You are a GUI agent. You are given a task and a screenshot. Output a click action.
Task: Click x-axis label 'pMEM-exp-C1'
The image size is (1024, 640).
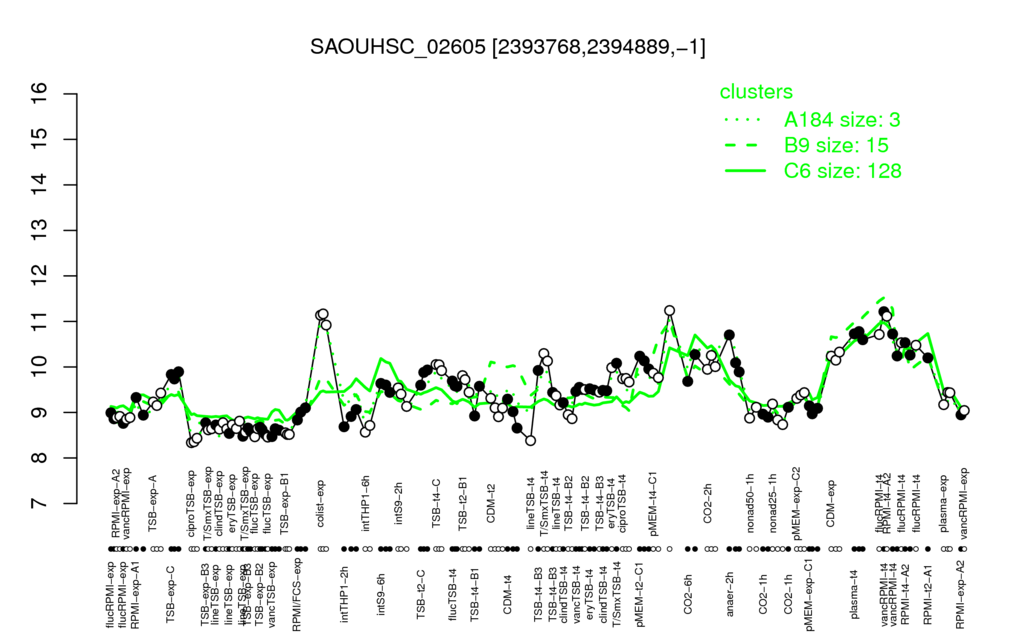coord(810,594)
